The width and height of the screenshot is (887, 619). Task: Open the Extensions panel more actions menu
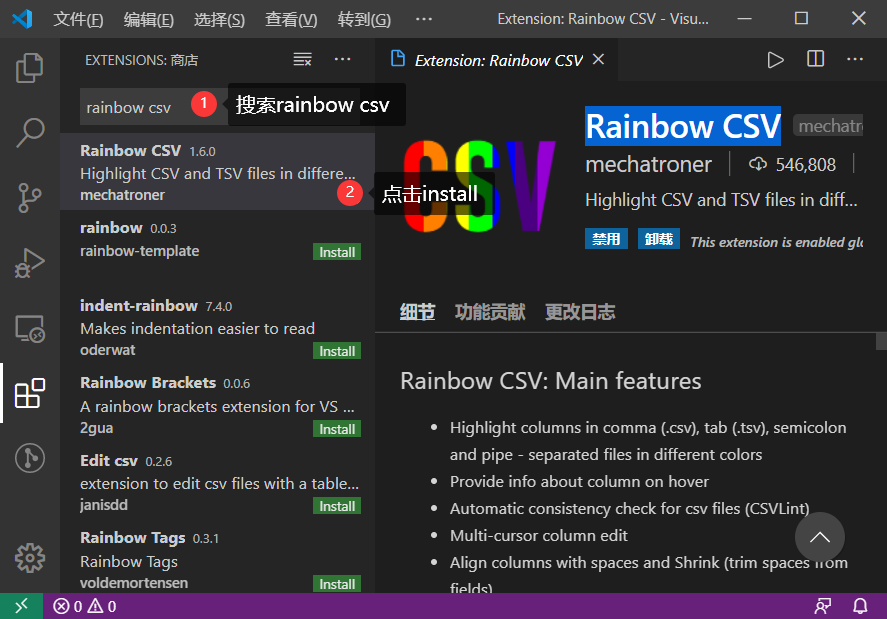342,60
